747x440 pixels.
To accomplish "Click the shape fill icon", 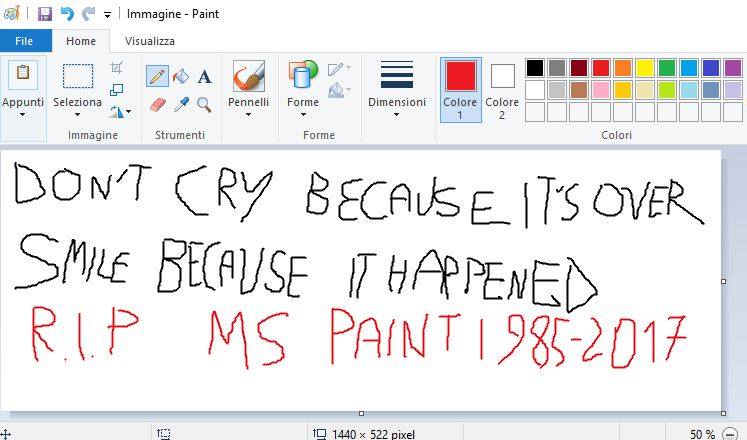I will click(336, 90).
